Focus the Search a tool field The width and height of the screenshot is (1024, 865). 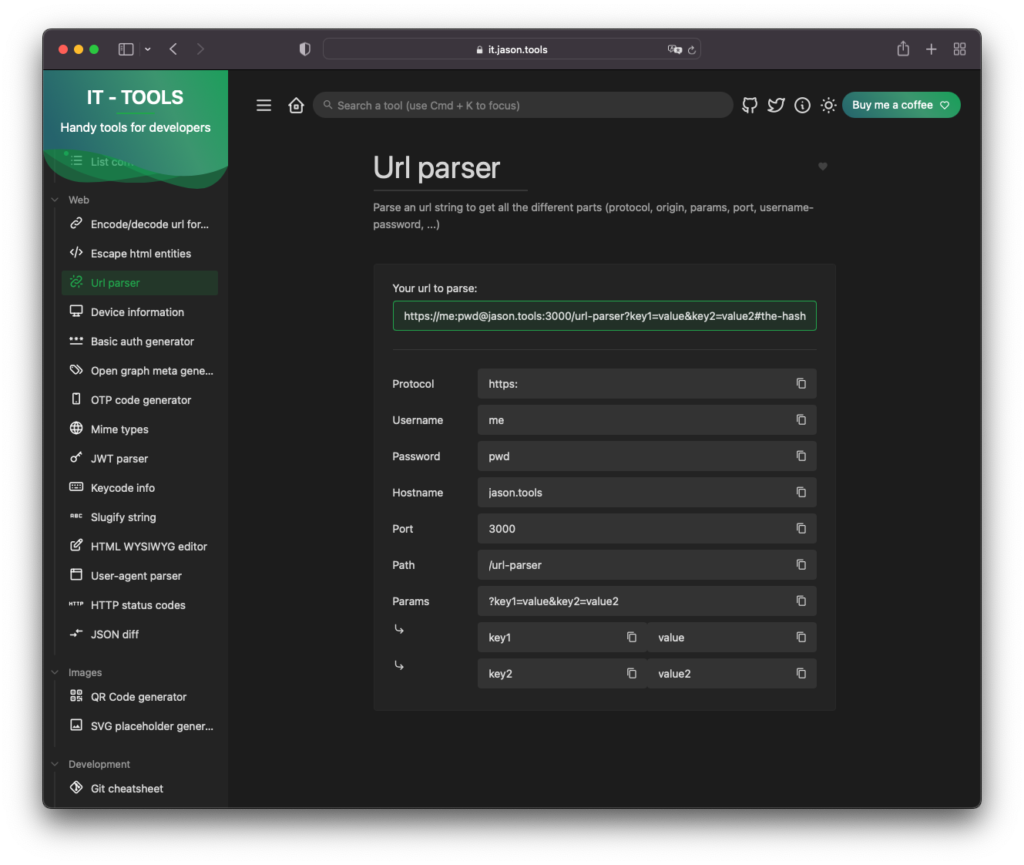(522, 105)
